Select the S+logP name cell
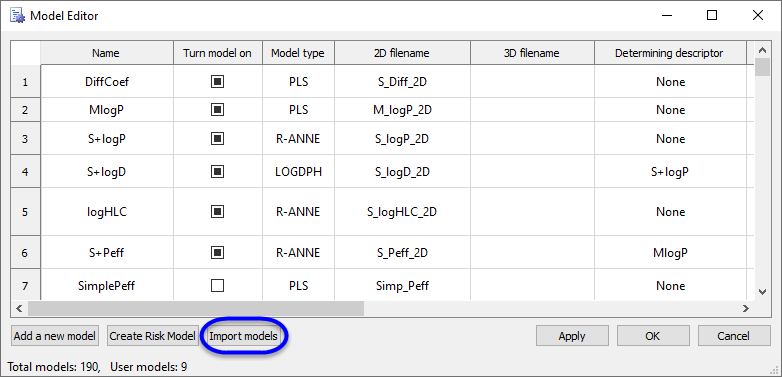 107,139
